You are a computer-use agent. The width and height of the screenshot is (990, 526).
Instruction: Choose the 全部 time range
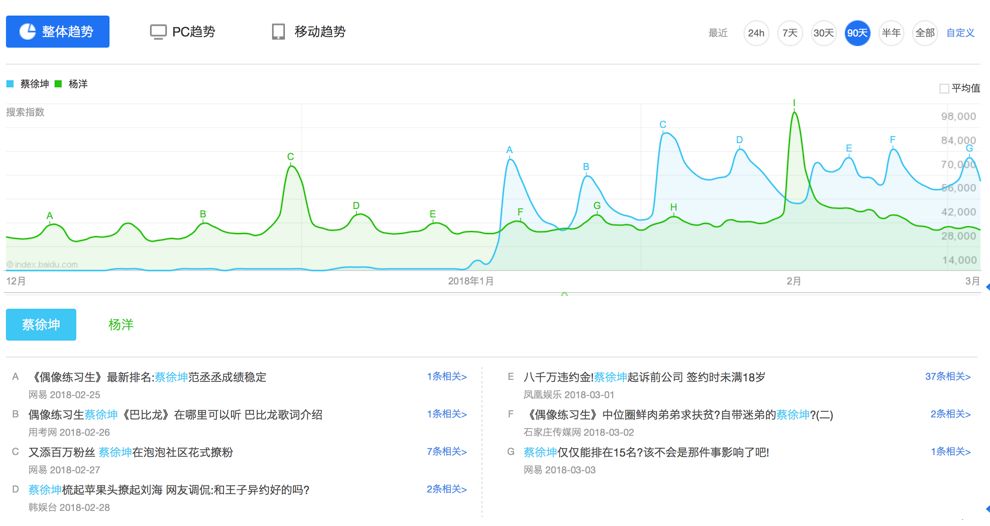click(924, 33)
